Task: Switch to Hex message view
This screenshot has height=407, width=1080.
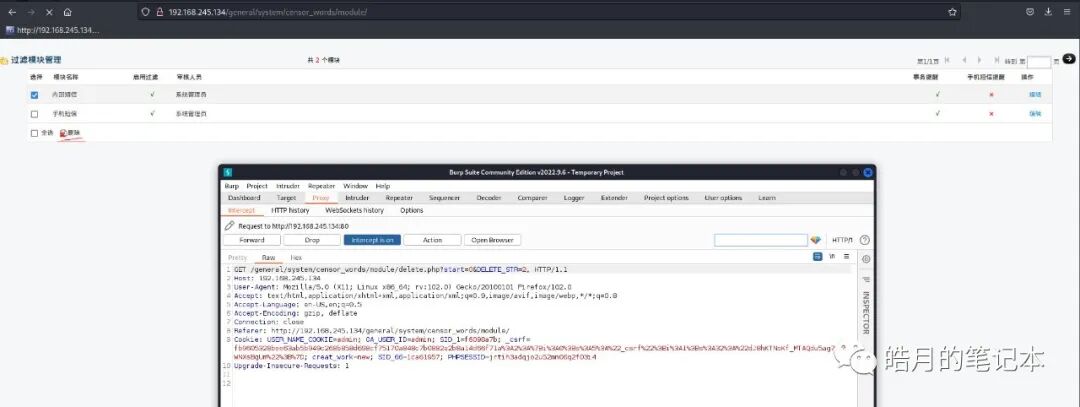Action: [x=296, y=258]
